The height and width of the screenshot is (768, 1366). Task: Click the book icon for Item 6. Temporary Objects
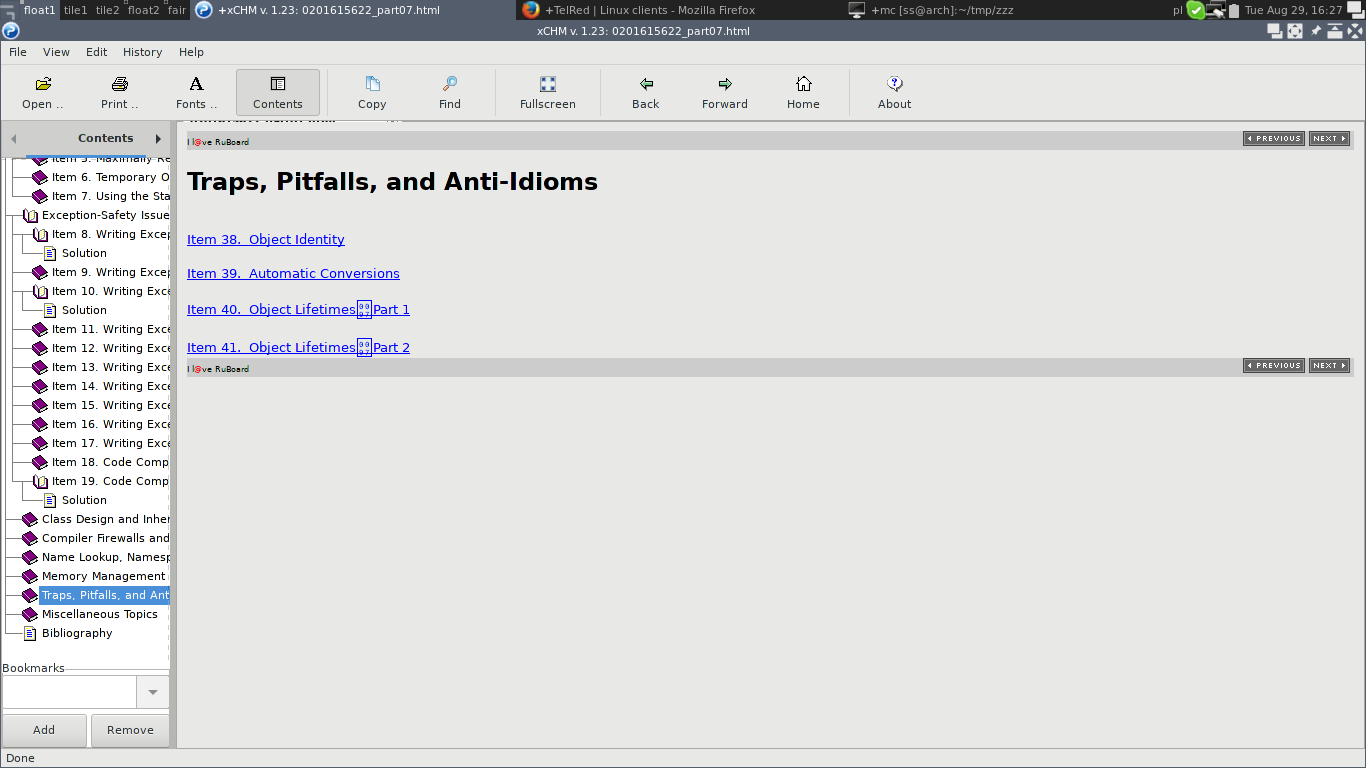[x=40, y=177]
